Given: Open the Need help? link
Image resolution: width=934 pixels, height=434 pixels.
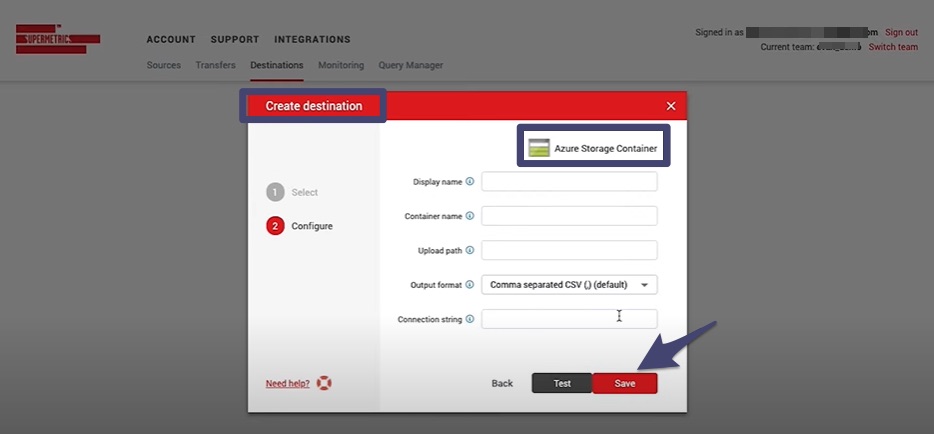Looking at the screenshot, I should click(x=288, y=383).
